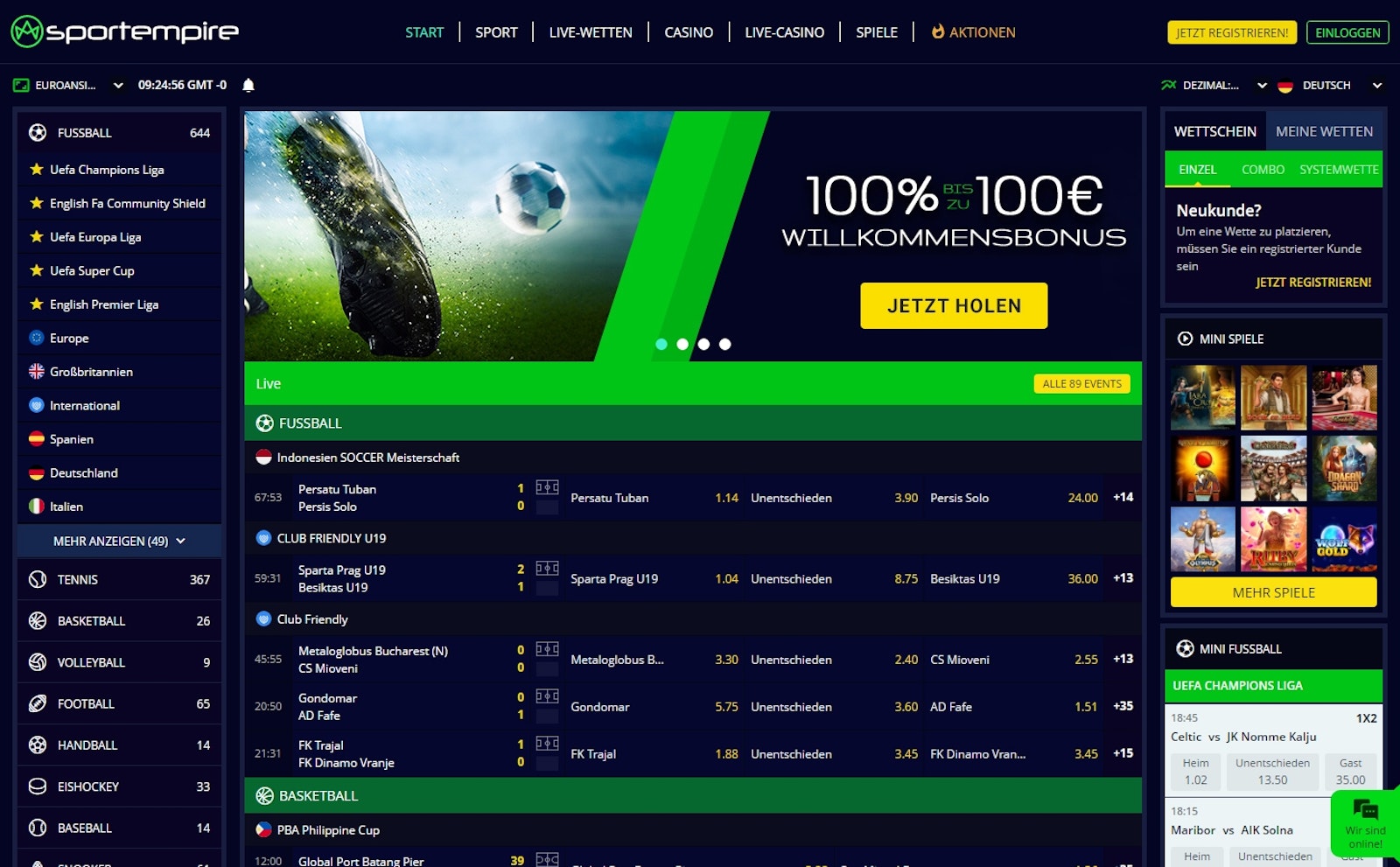1400x867 pixels.
Task: Select the Volleyball sport icon
Action: 38,662
